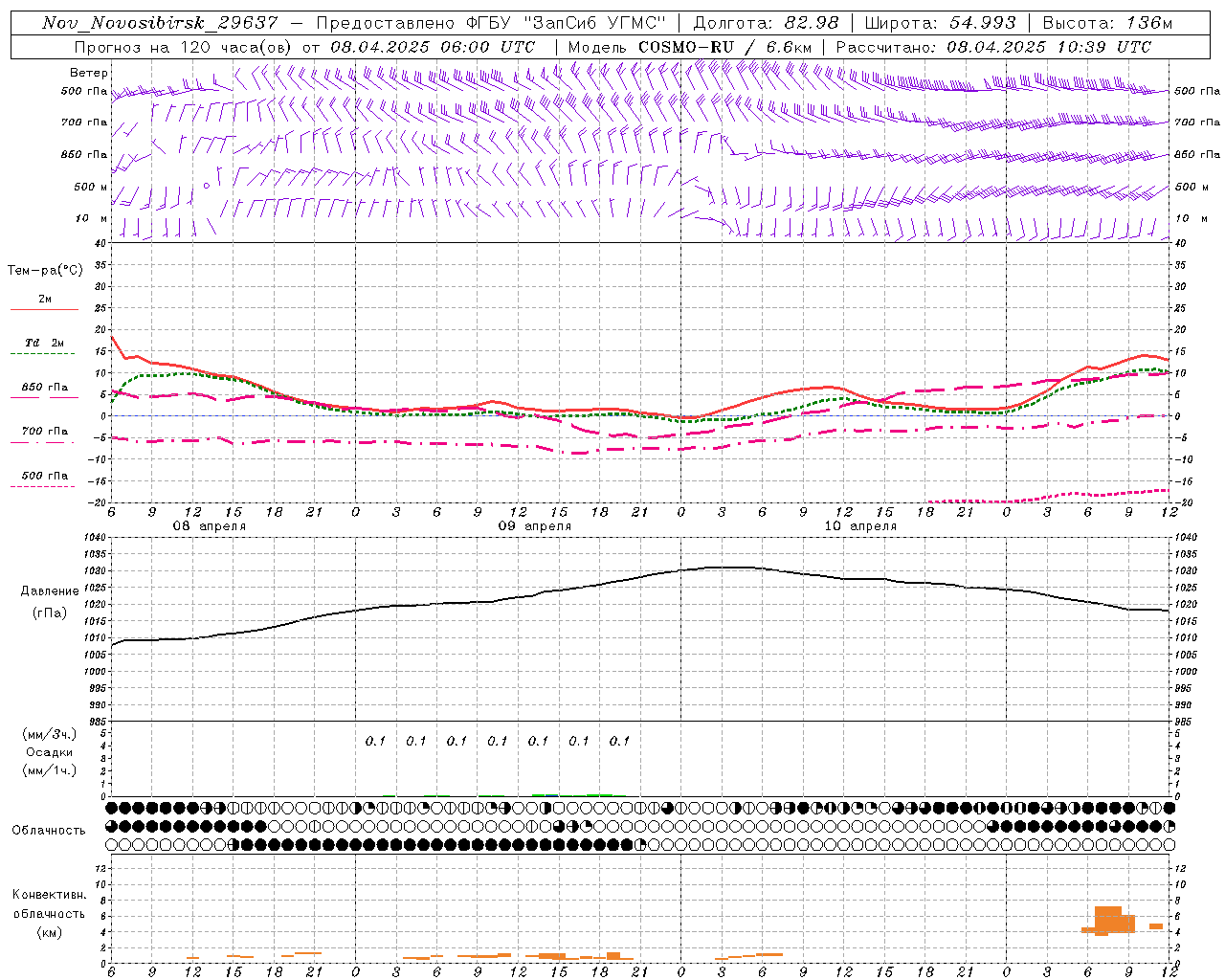Click the Давление panel label
This screenshot has width=1225, height=980.
50,591
